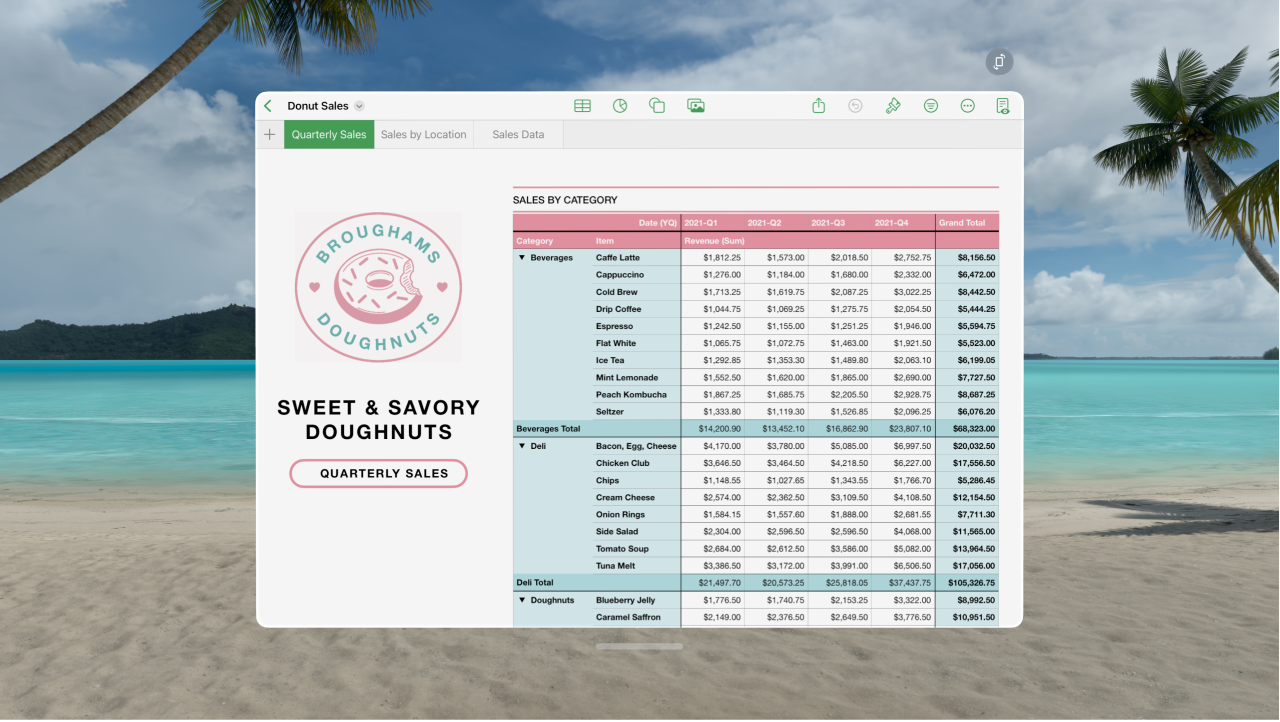
Task: Switch to the Sales by Location sheet
Action: pyautogui.click(x=423, y=134)
